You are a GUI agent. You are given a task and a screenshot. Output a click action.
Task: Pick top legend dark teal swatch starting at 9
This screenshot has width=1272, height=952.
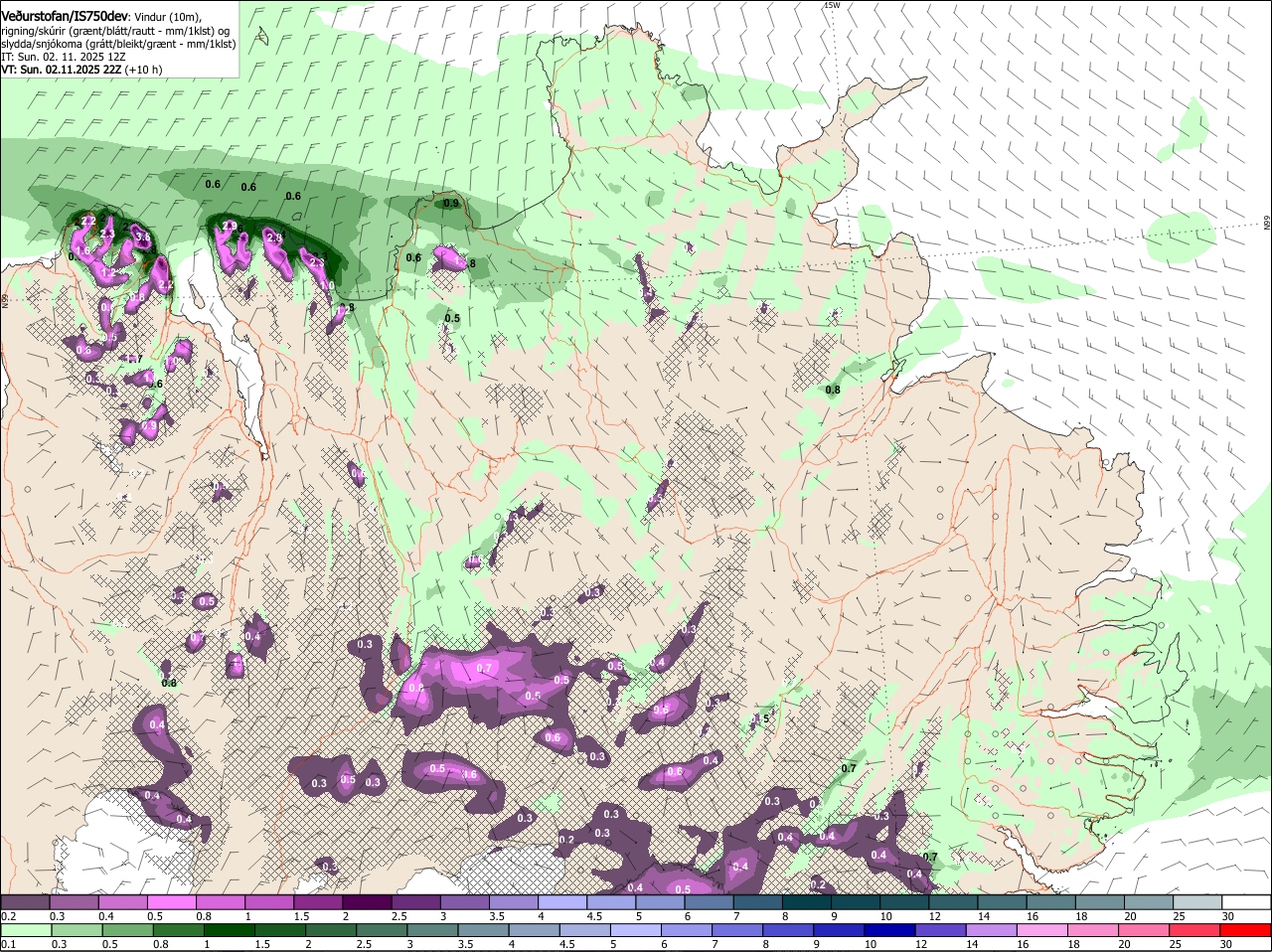856,901
